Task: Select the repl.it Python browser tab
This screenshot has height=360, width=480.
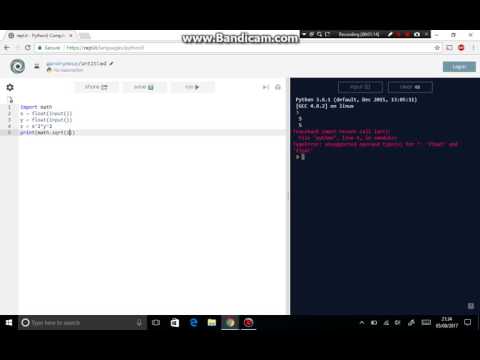Action: [40, 36]
